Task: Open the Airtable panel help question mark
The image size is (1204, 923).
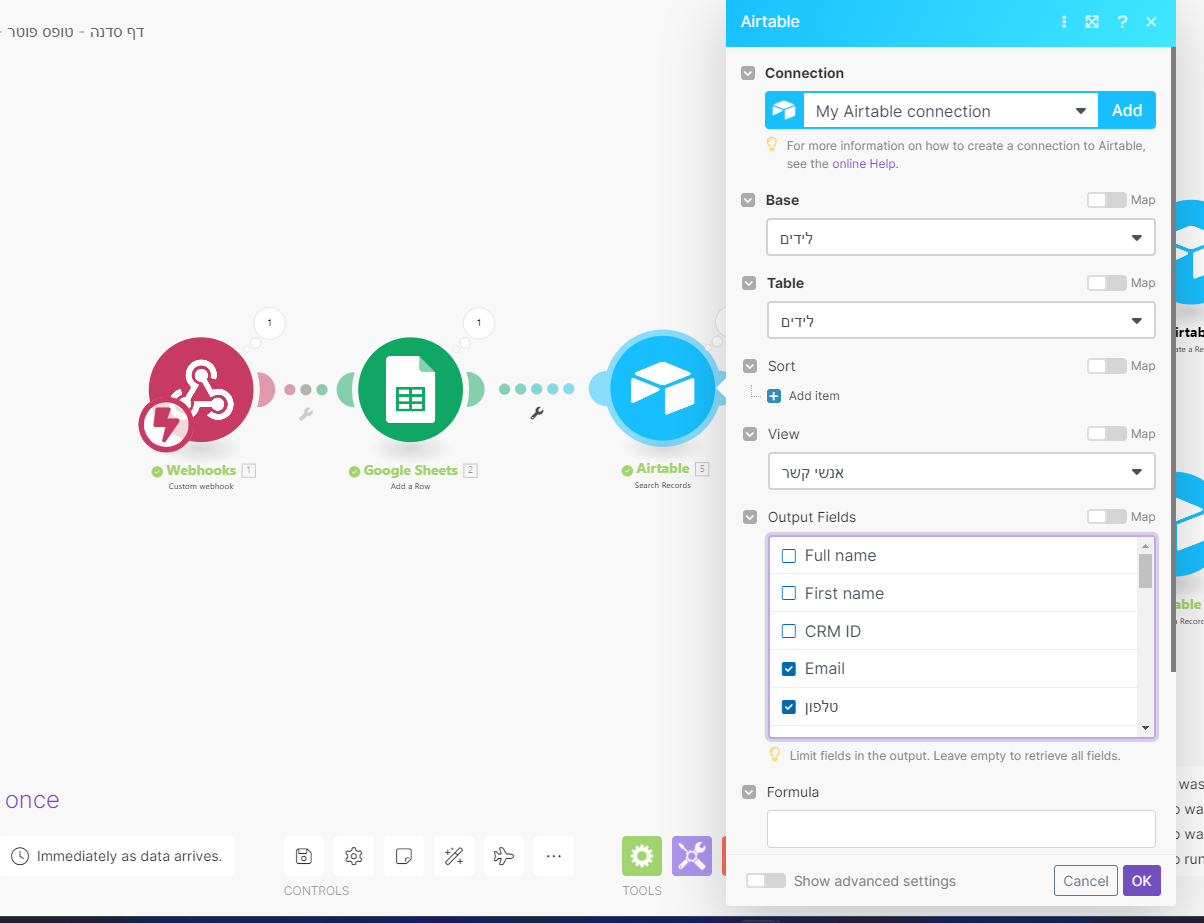Action: (1122, 22)
